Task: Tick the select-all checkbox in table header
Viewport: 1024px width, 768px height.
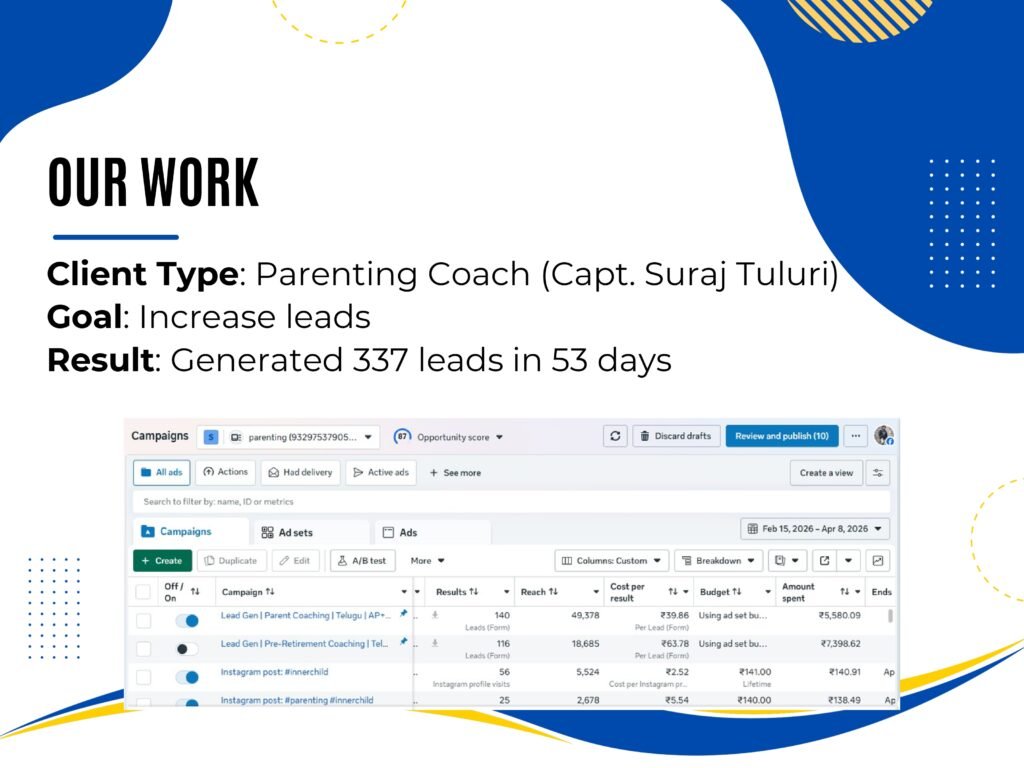Action: click(x=142, y=592)
